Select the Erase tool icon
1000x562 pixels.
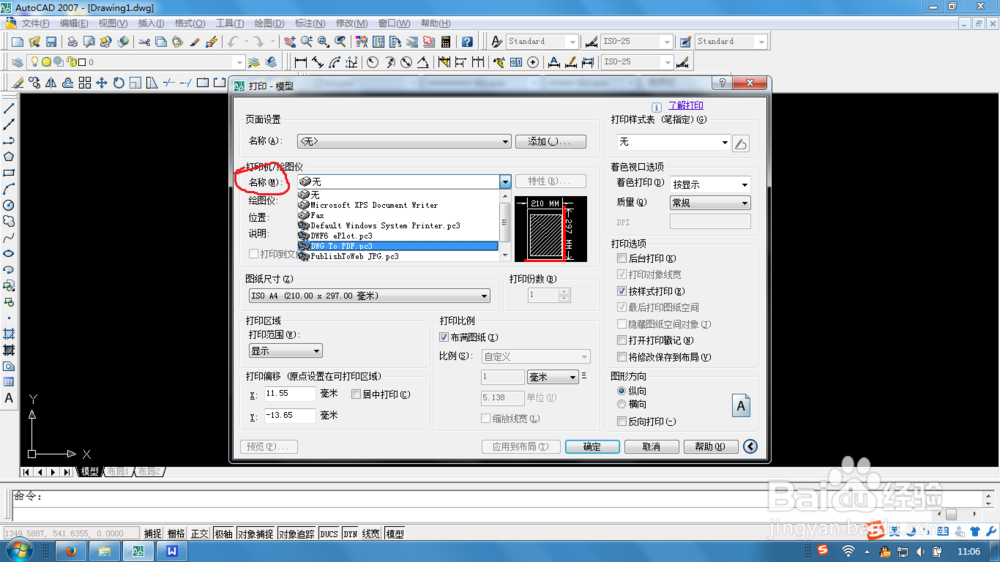coord(18,83)
